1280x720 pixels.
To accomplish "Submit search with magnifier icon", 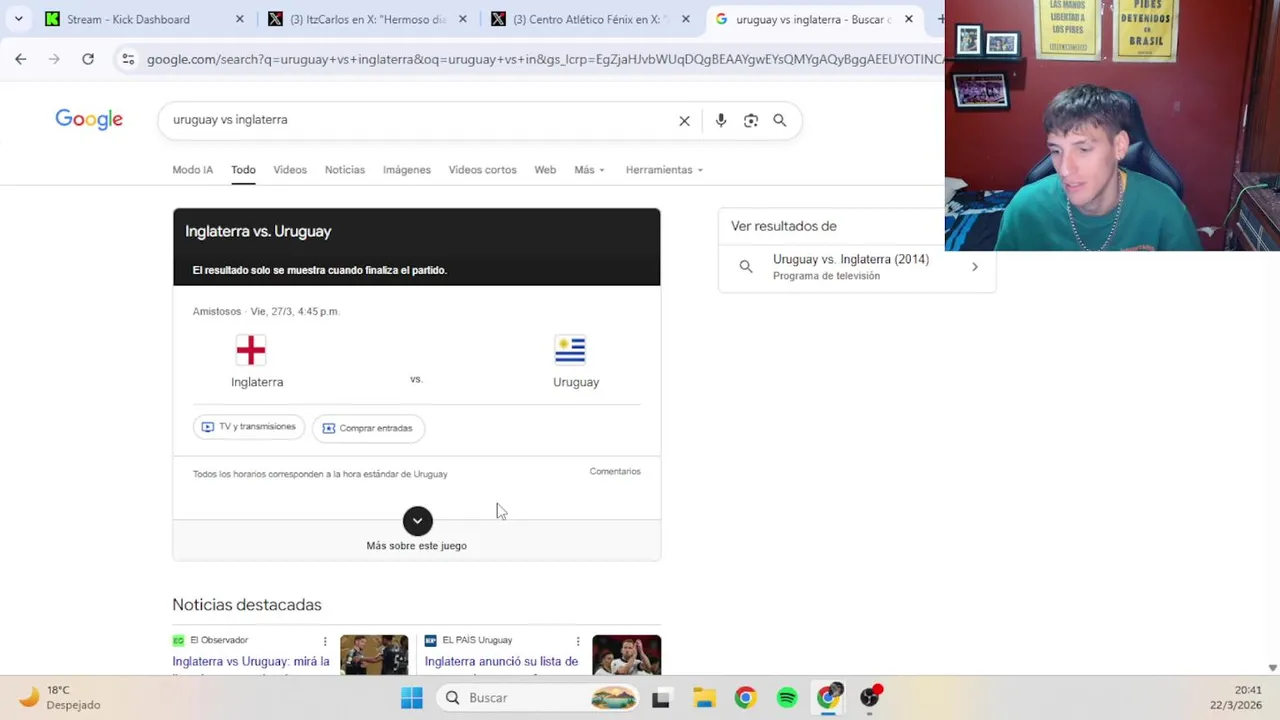I will (x=780, y=121).
